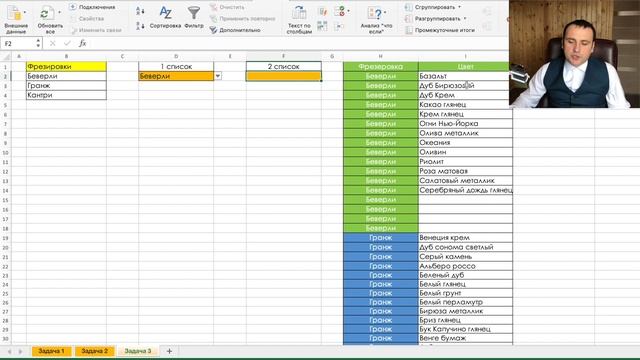Image resolution: width=640 pixels, height=360 pixels.
Task: Select the yellow Фрезировки header cell
Action: click(x=67, y=66)
